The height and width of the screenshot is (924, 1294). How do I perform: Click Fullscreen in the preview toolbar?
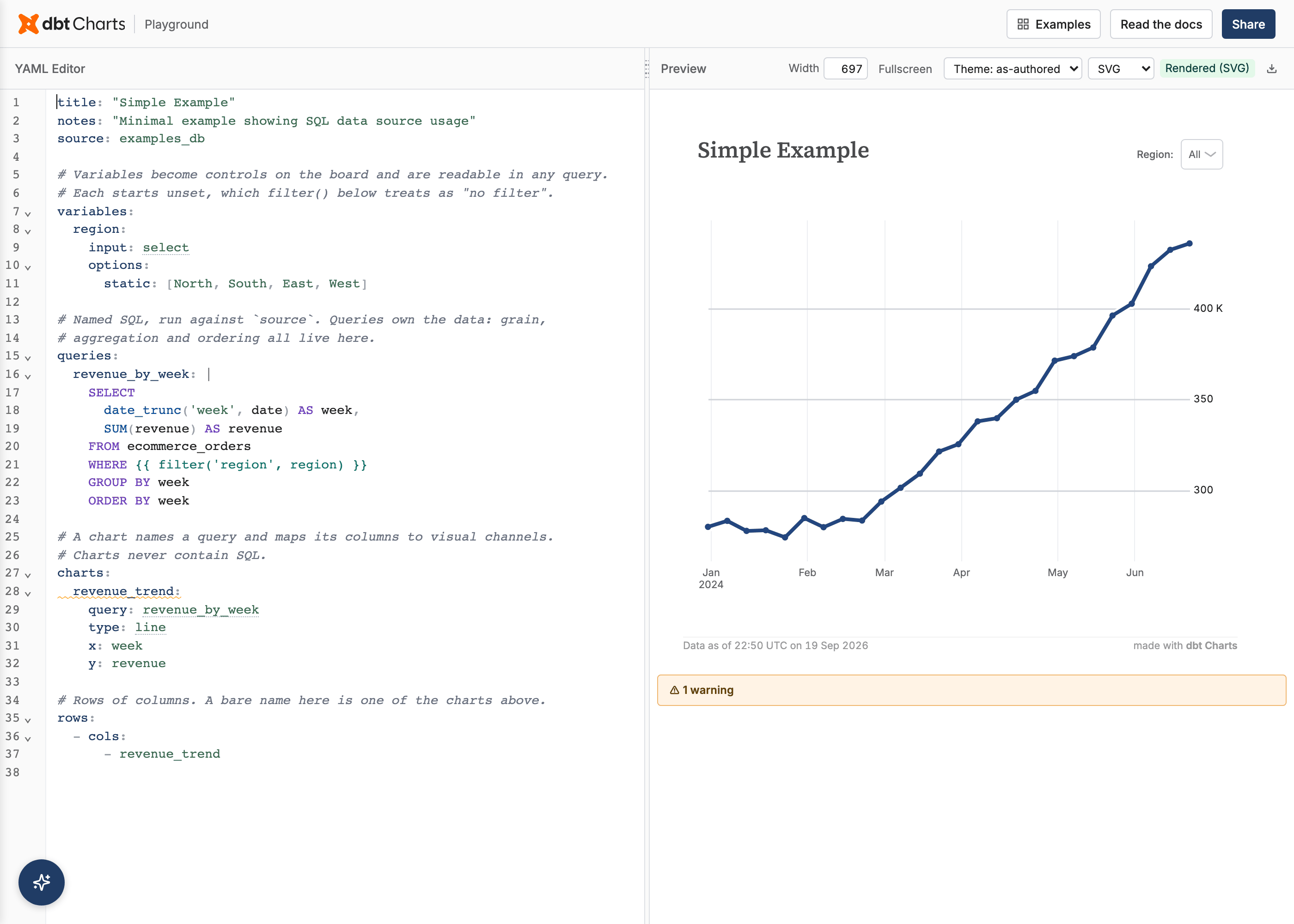point(905,69)
